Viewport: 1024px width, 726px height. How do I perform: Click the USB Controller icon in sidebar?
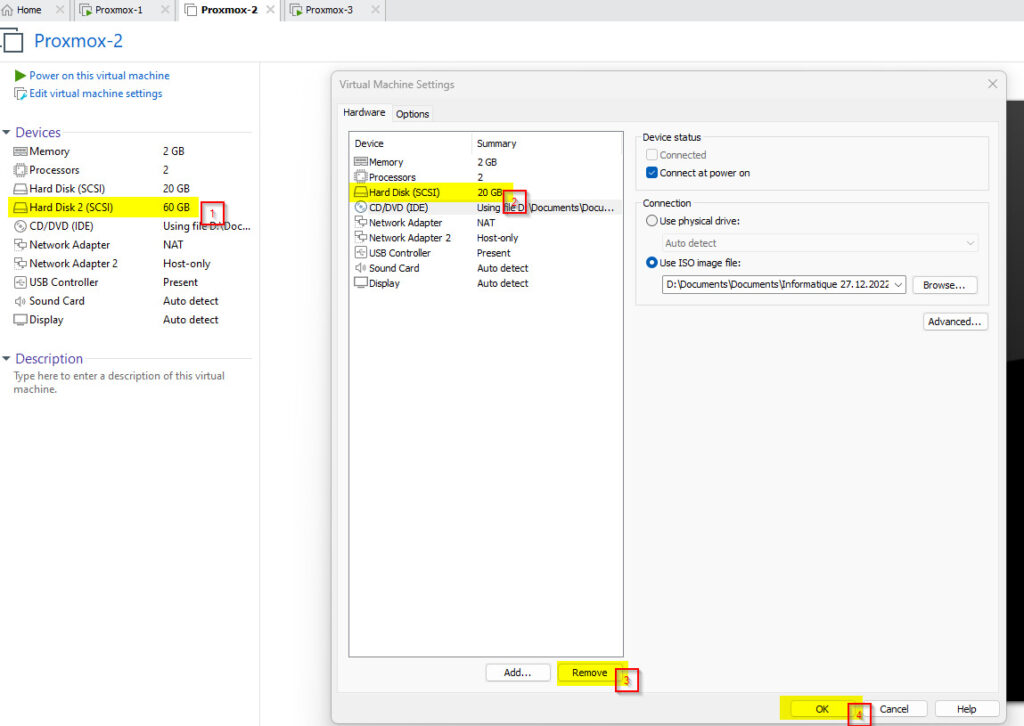[20, 283]
